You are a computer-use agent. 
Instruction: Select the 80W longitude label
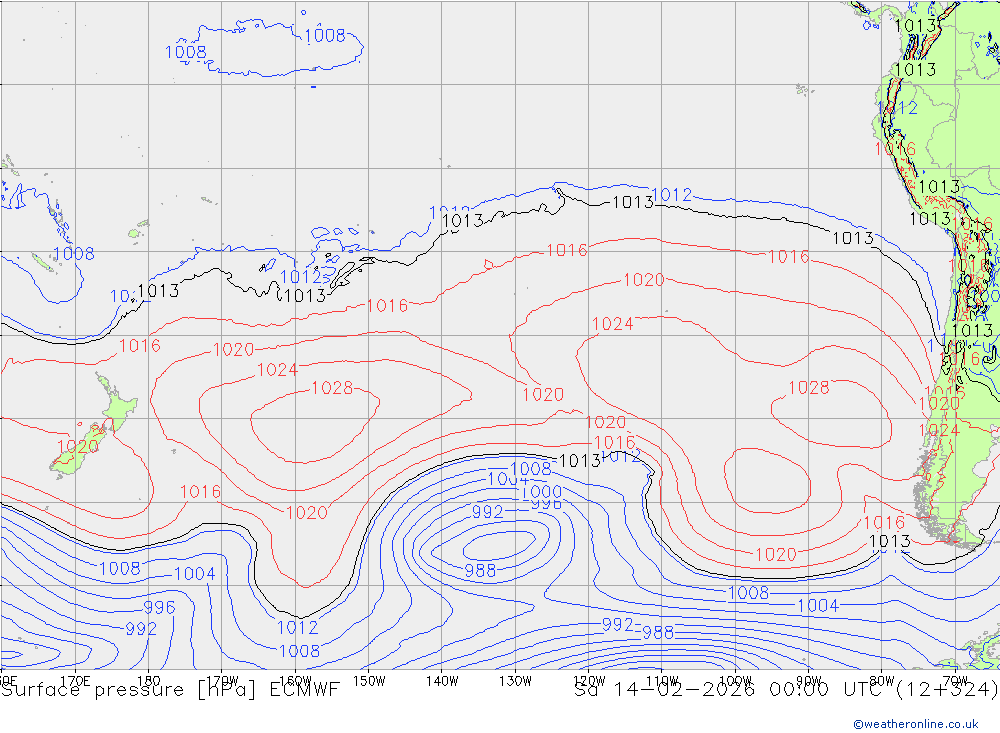[882, 681]
